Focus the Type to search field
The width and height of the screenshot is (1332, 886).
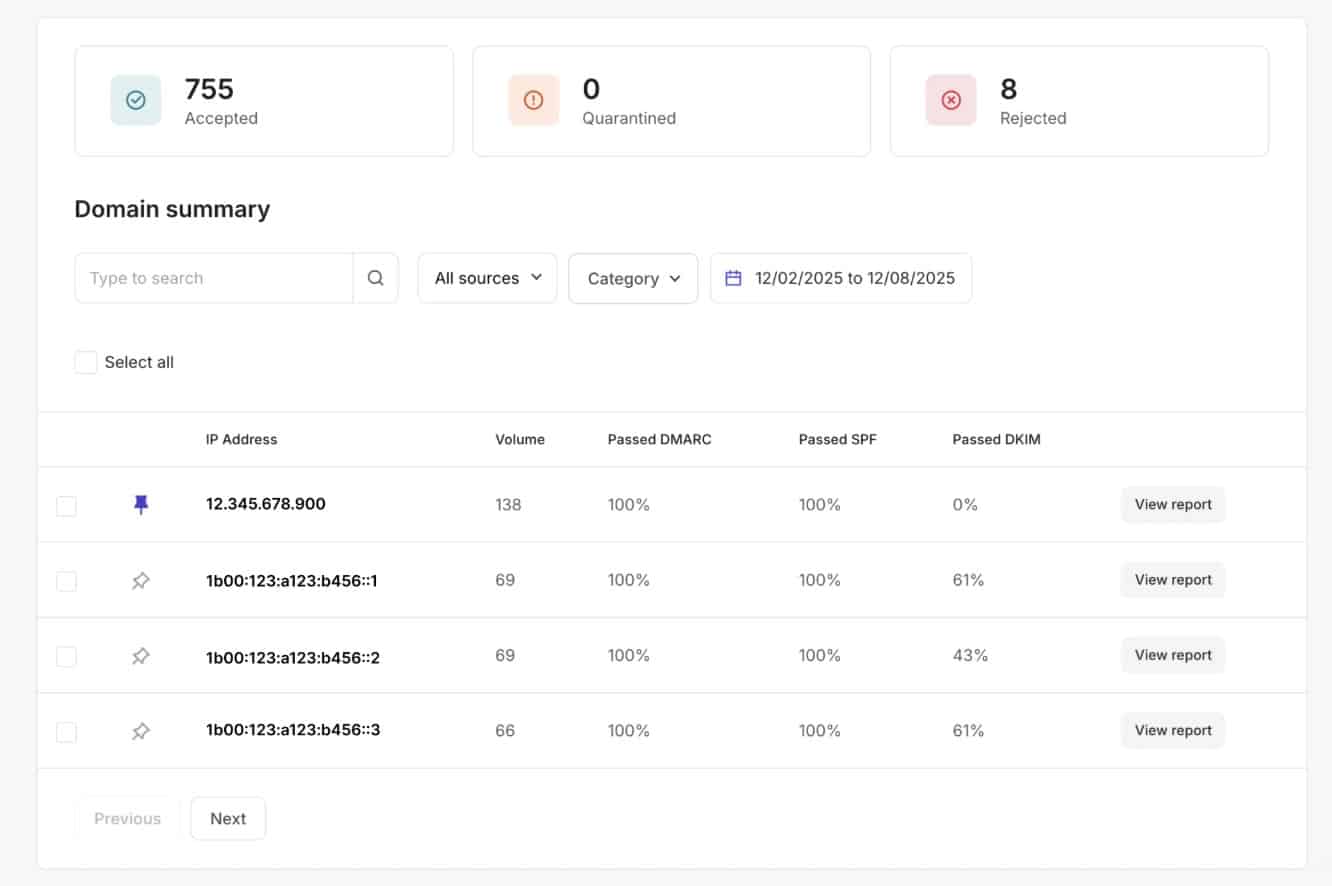[x=214, y=278]
